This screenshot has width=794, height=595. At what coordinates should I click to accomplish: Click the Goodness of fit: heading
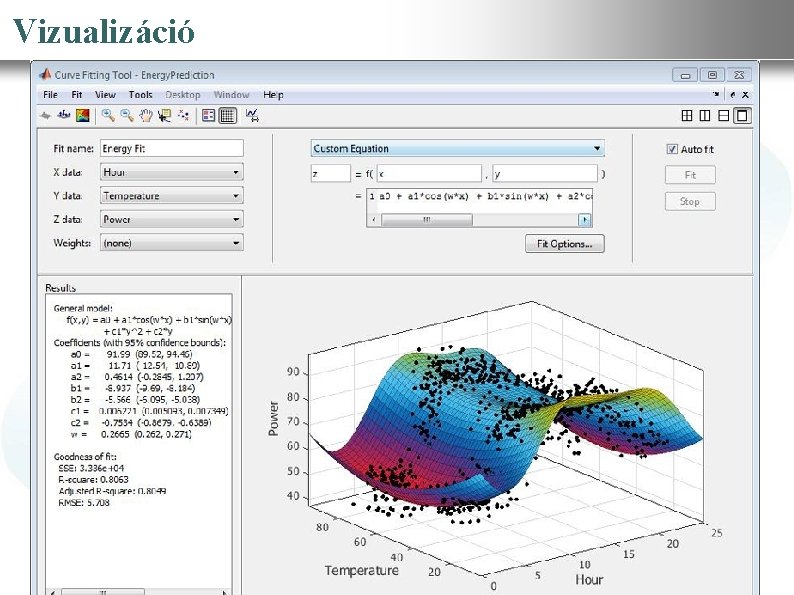[85, 456]
